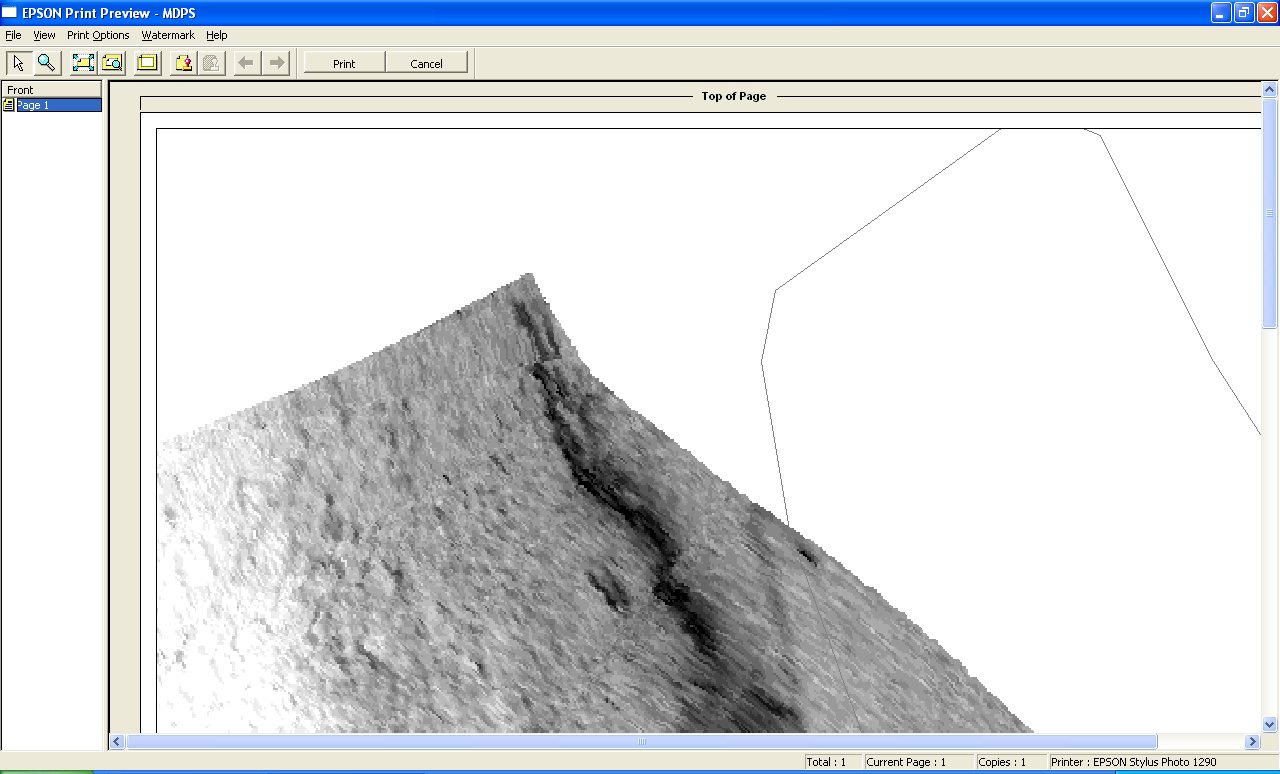This screenshot has height=774, width=1280.
Task: Open the Print Options menu
Action: 98,35
